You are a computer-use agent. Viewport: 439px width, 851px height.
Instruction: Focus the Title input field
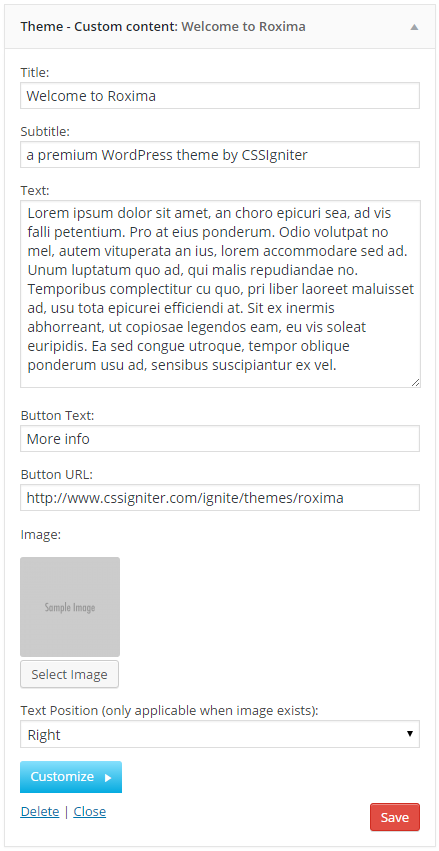(x=220, y=96)
